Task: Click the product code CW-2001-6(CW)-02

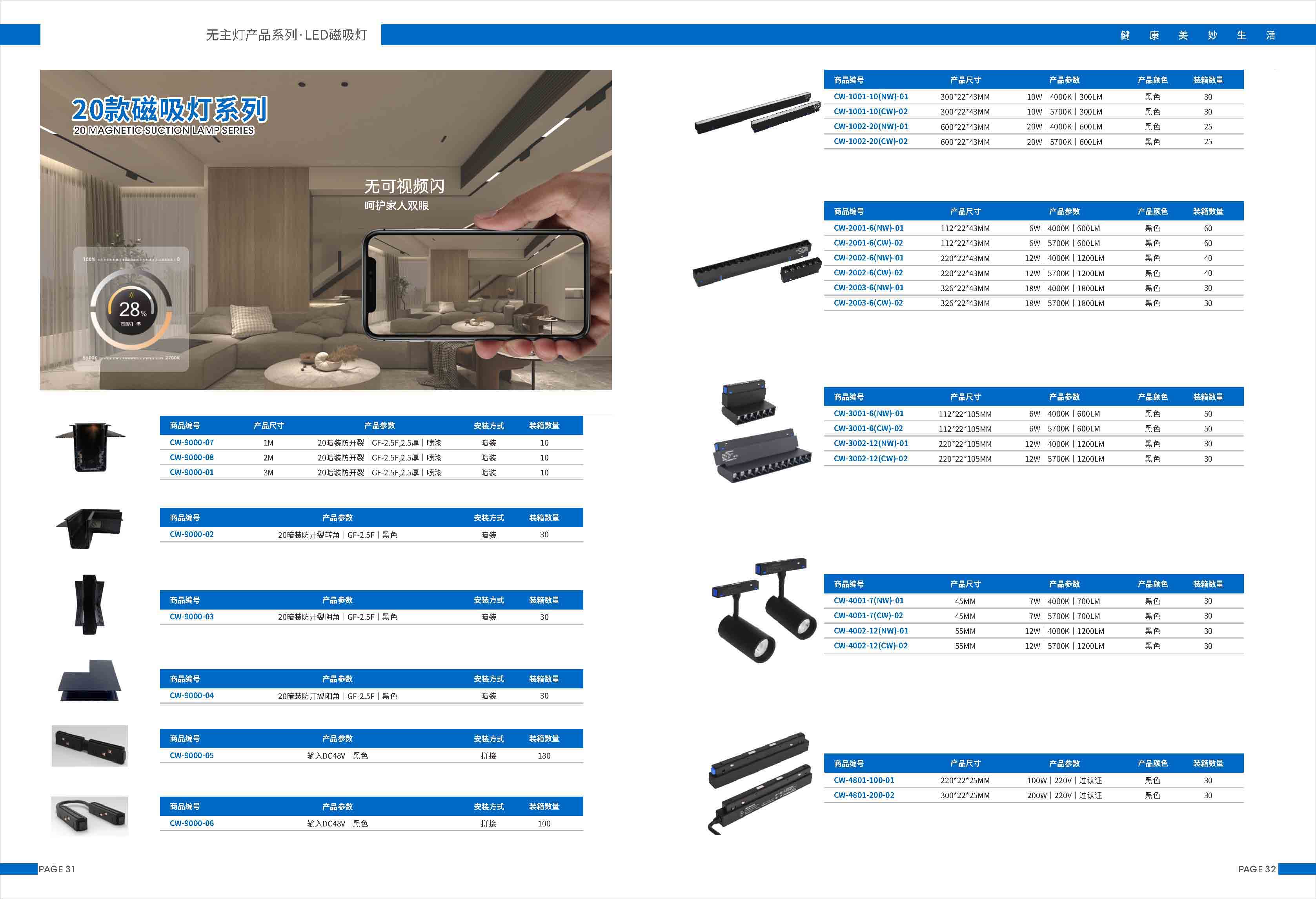Action: (868, 243)
